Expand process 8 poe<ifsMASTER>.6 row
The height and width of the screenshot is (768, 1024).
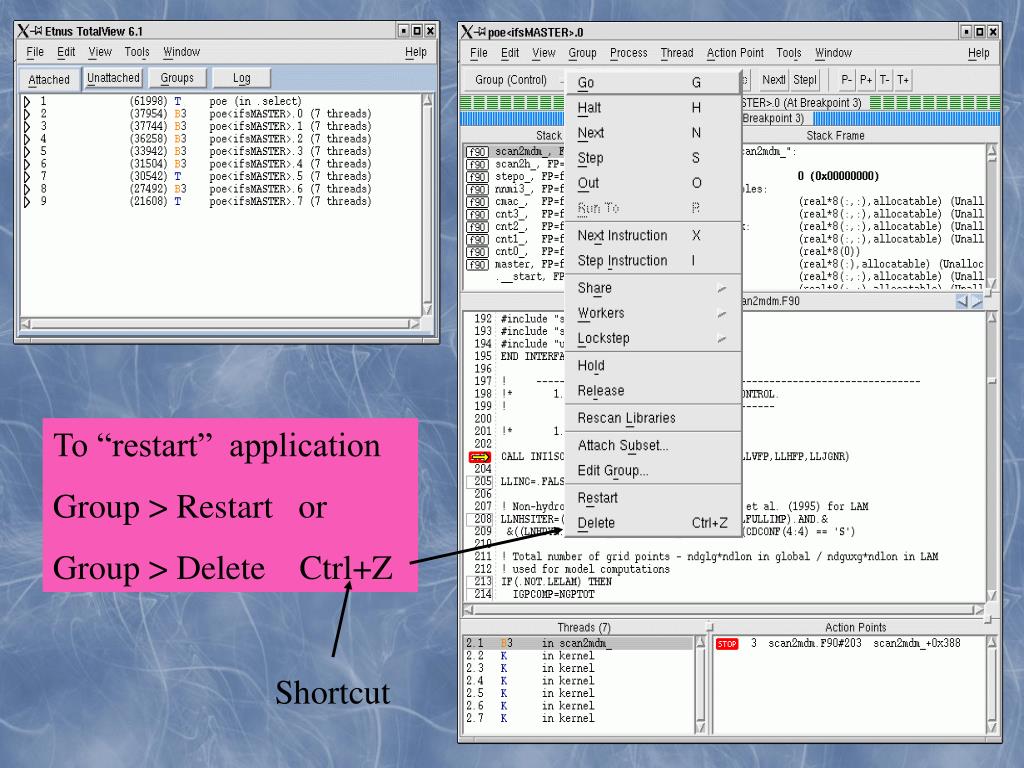click(x=27, y=189)
